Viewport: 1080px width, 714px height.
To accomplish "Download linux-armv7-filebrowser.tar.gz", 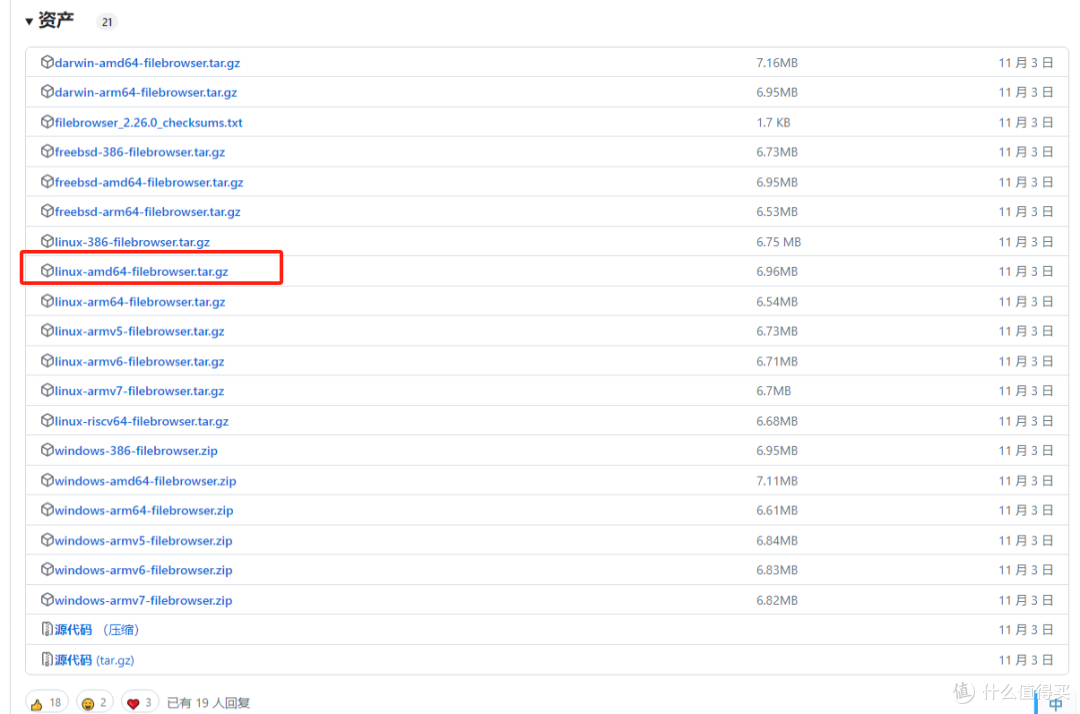I will pos(139,391).
